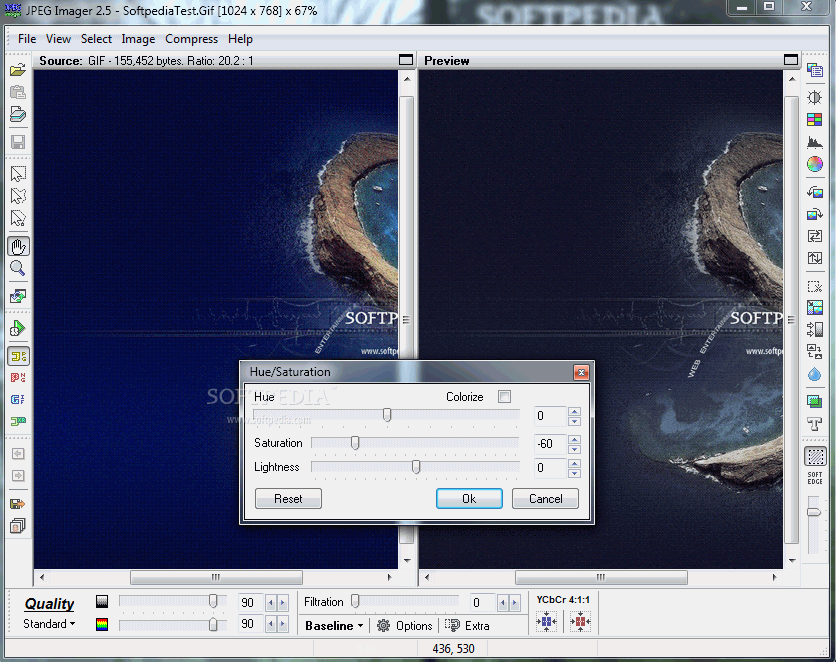Open the brightness/contrast tool icon
The height and width of the screenshot is (662, 836).
(x=814, y=98)
